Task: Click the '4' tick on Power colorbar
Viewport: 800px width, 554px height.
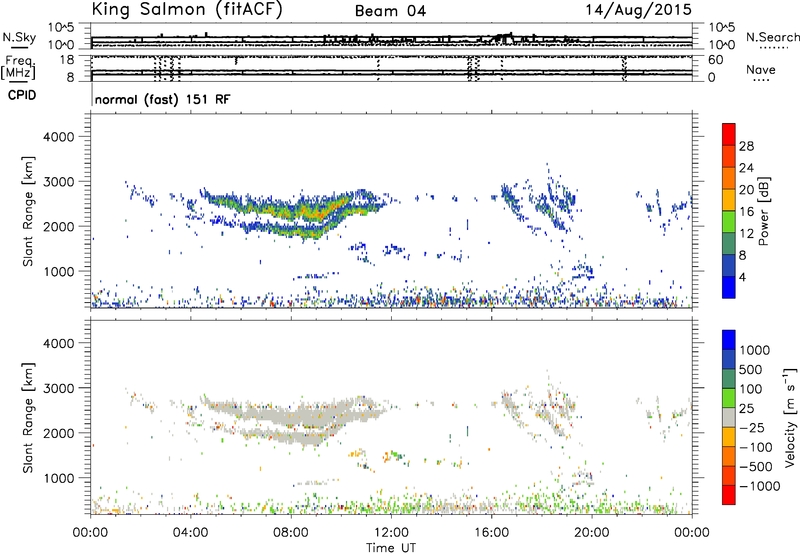Action: point(742,277)
